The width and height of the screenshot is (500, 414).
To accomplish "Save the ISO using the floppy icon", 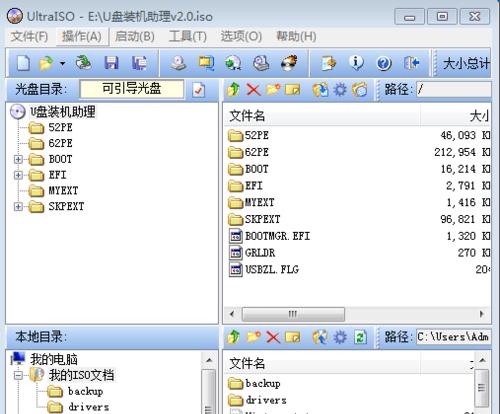I will click(111, 63).
